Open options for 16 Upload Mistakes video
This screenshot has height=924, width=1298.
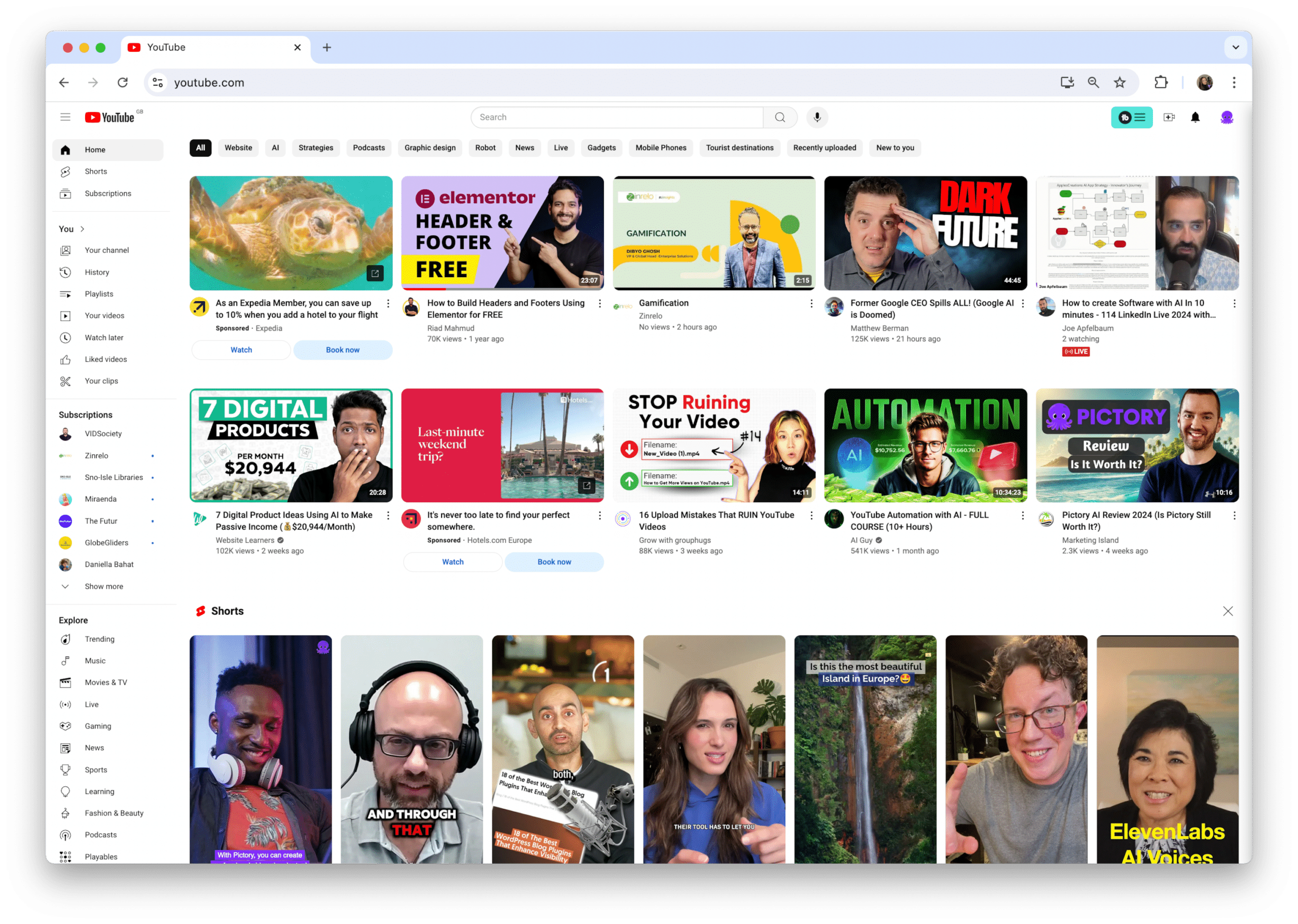(x=811, y=515)
